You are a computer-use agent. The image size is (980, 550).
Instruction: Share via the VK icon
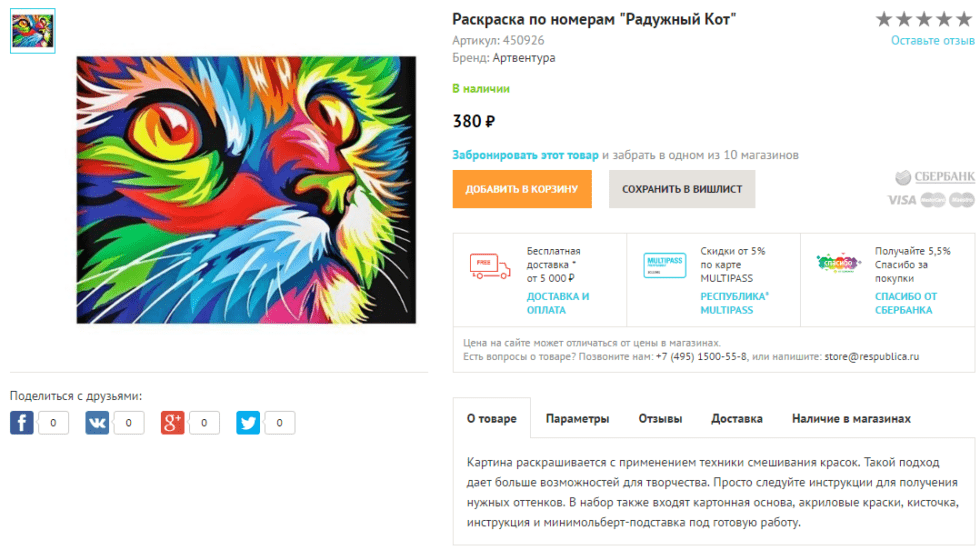(97, 423)
